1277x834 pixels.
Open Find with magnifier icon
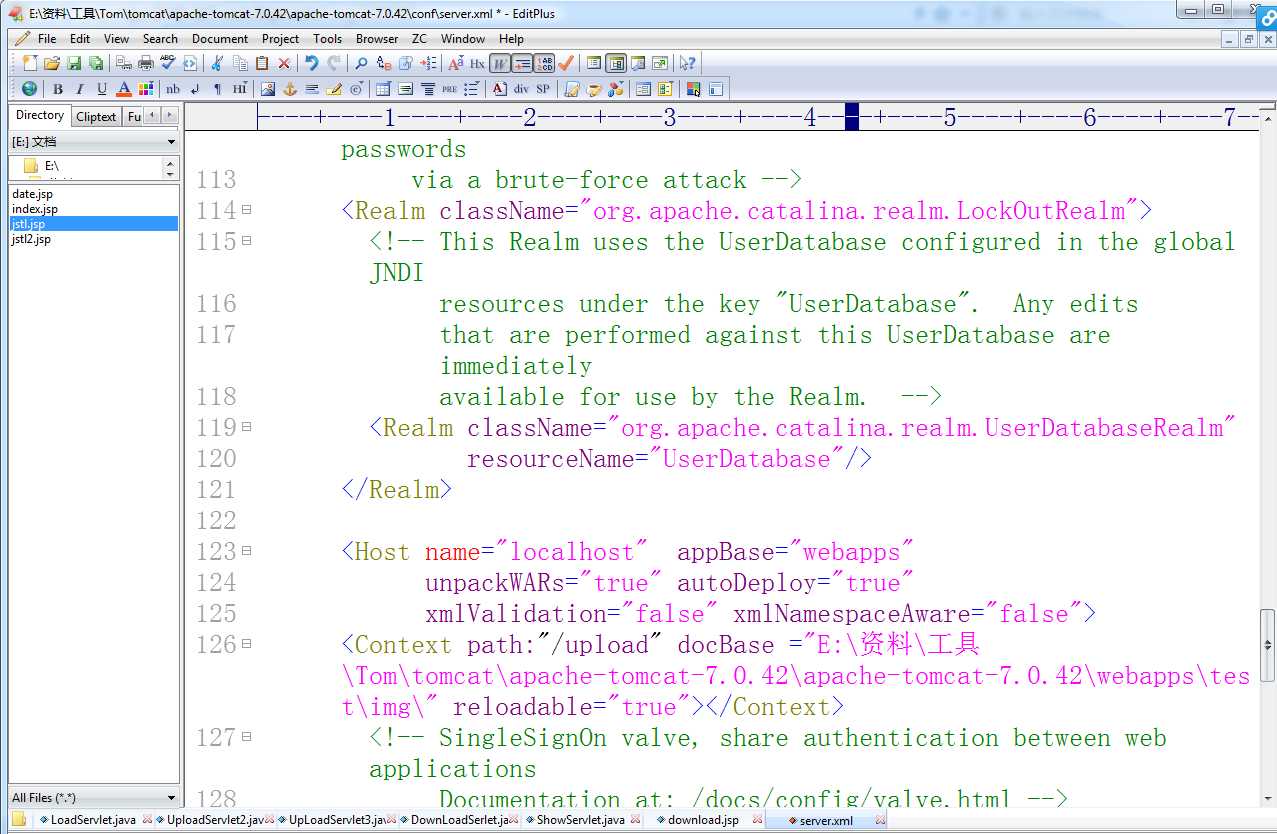tap(361, 63)
